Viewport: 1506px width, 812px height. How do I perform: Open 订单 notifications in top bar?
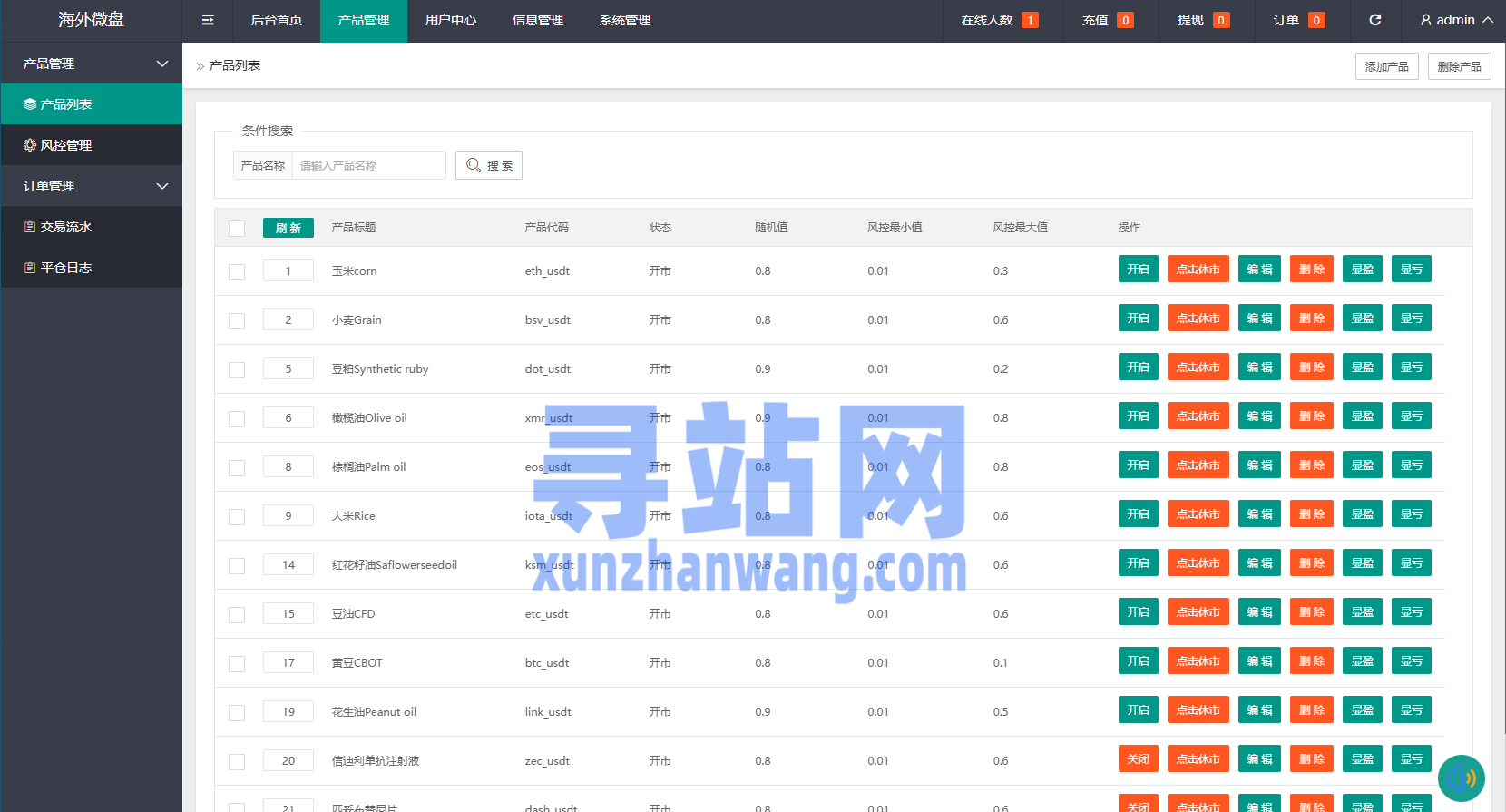(1298, 20)
